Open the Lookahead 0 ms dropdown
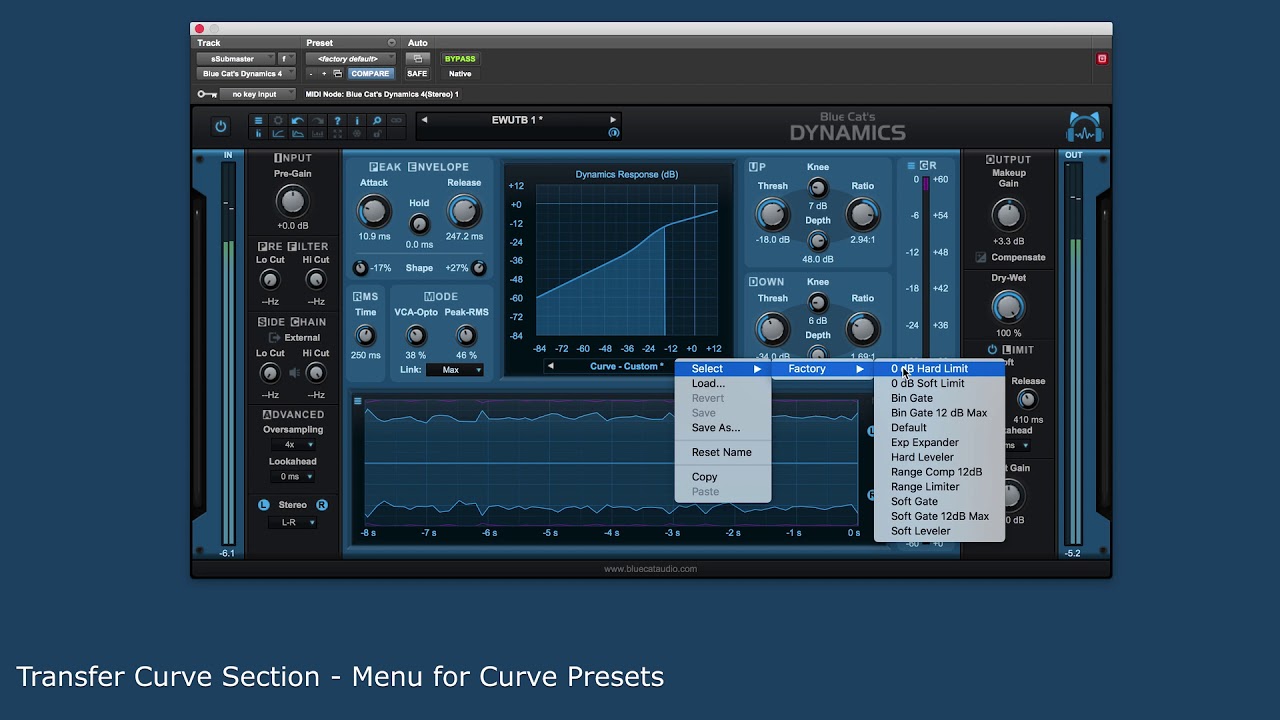 291,477
